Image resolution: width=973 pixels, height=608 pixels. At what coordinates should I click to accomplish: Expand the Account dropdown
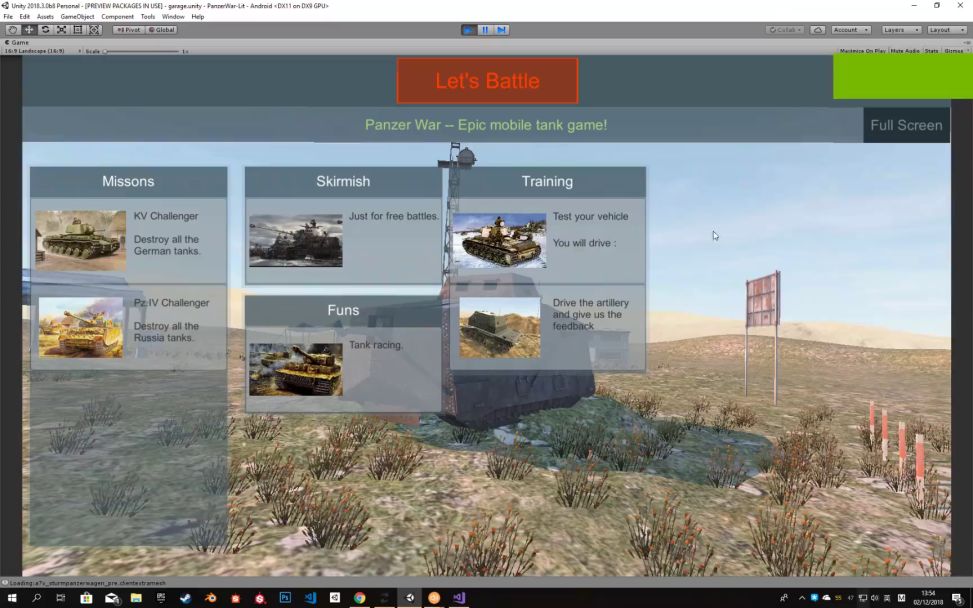click(x=851, y=30)
